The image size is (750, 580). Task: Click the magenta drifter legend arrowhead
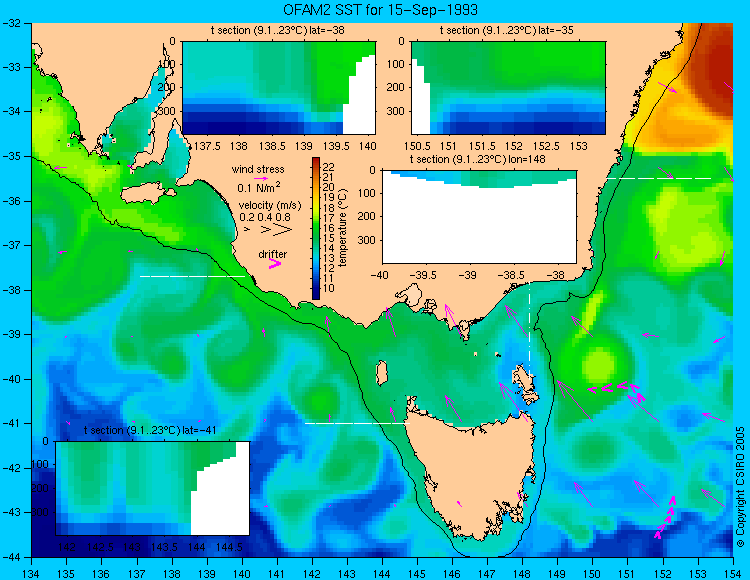pyautogui.click(x=275, y=264)
